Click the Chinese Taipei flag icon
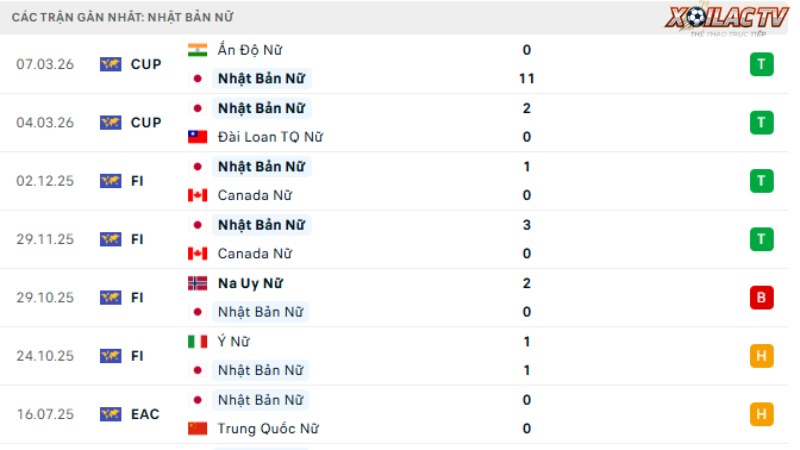Image resolution: width=800 pixels, height=450 pixels. pos(197,137)
